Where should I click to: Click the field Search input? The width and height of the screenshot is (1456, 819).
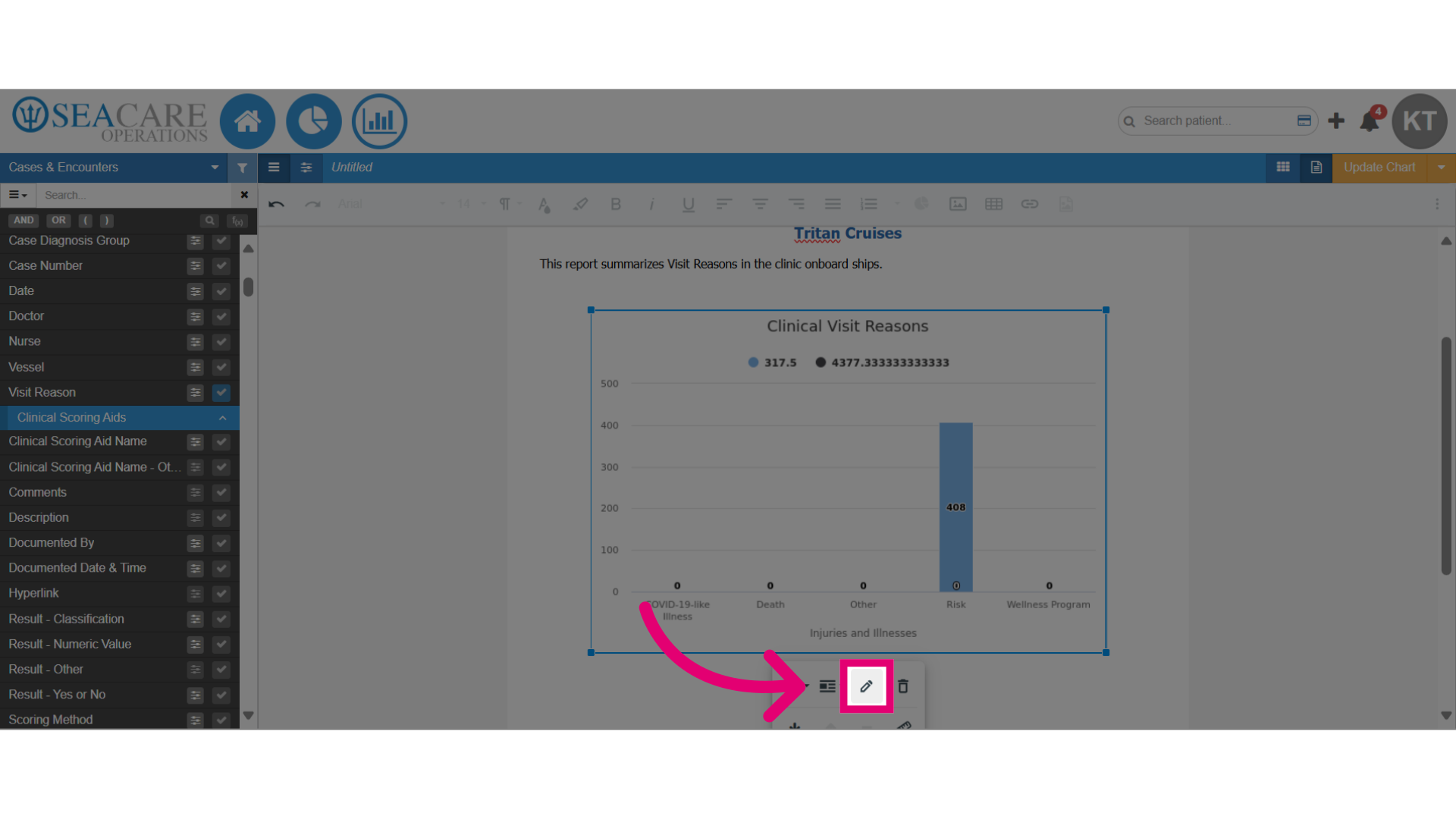pos(135,195)
